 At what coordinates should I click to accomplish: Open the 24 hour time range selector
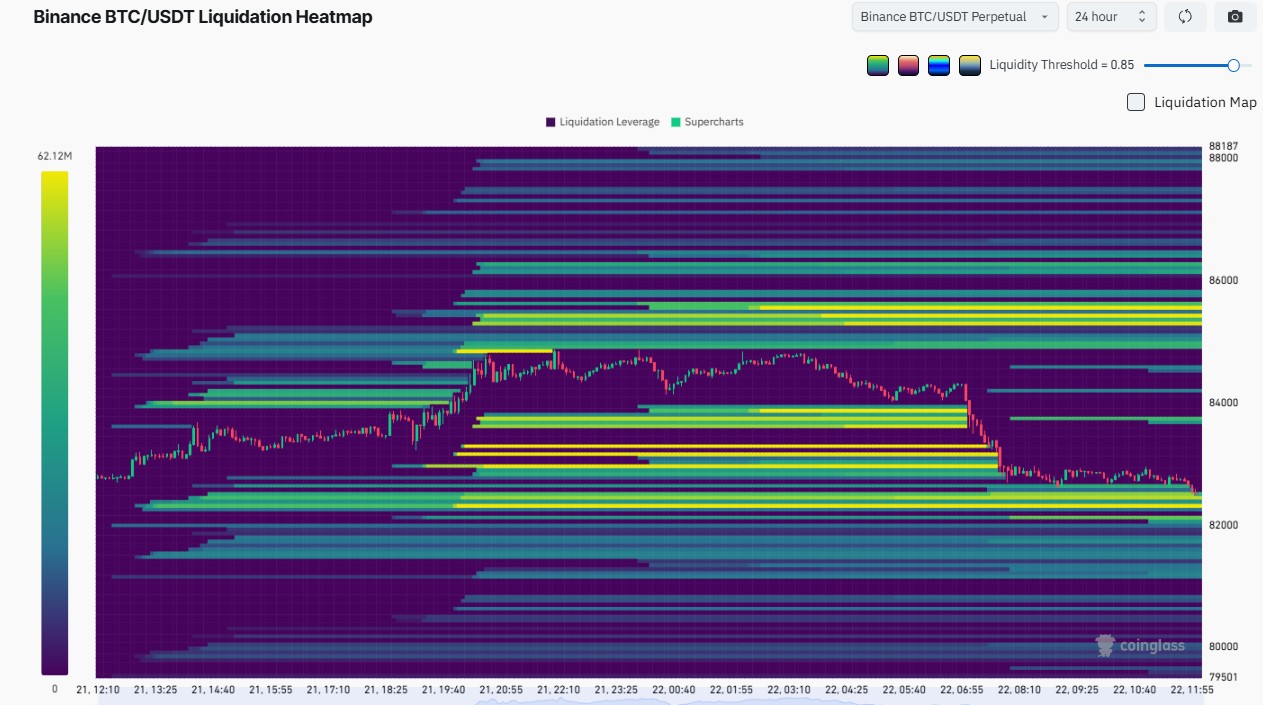[x=1112, y=17]
